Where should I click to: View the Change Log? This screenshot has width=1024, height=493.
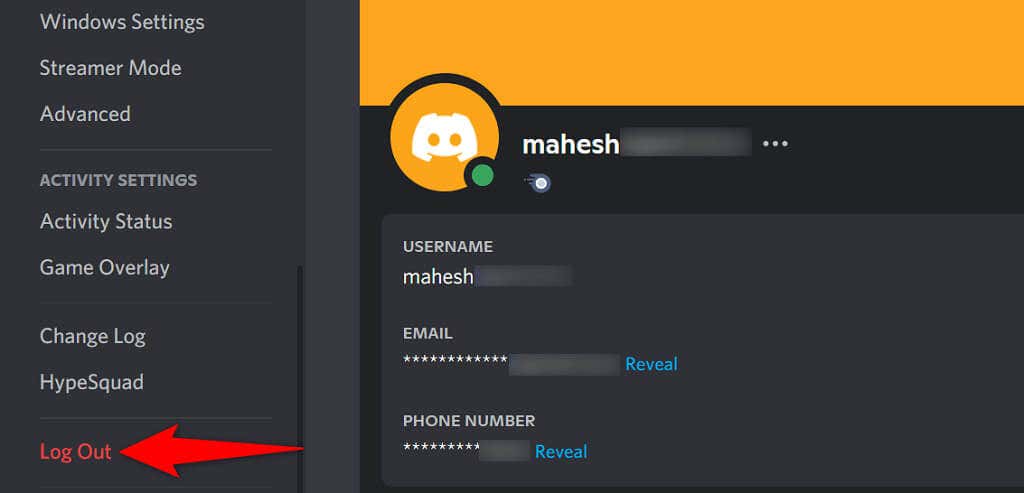[93, 336]
